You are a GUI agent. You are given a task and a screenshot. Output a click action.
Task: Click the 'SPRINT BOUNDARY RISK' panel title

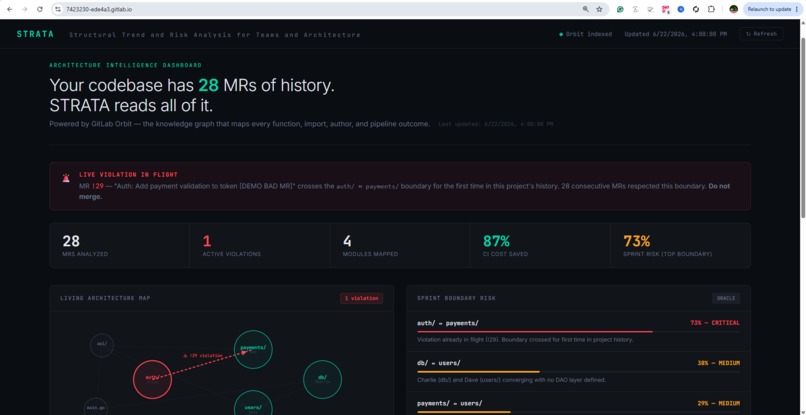click(x=456, y=298)
